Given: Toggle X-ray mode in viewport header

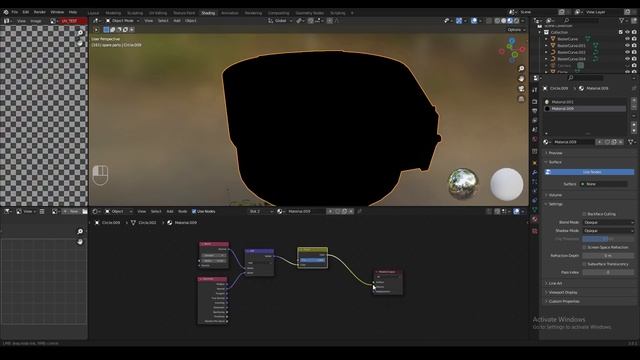Looking at the screenshot, I should 489,20.
